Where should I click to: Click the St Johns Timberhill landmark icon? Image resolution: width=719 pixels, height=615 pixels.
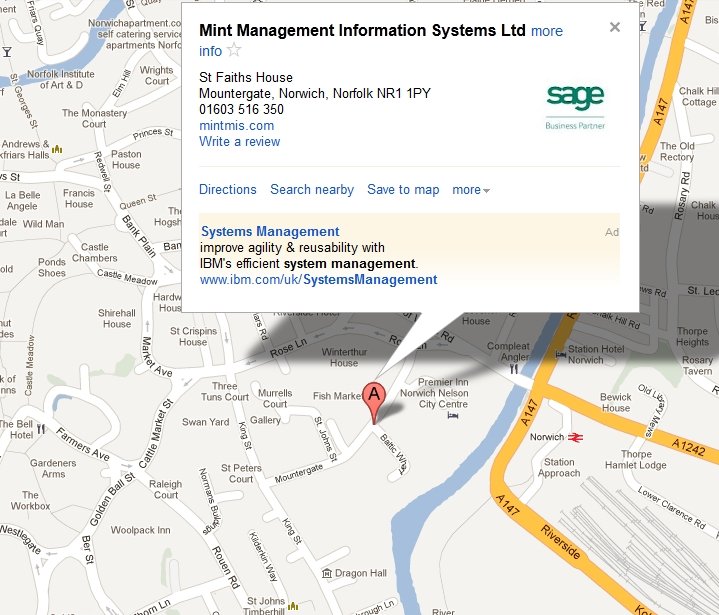(293, 606)
